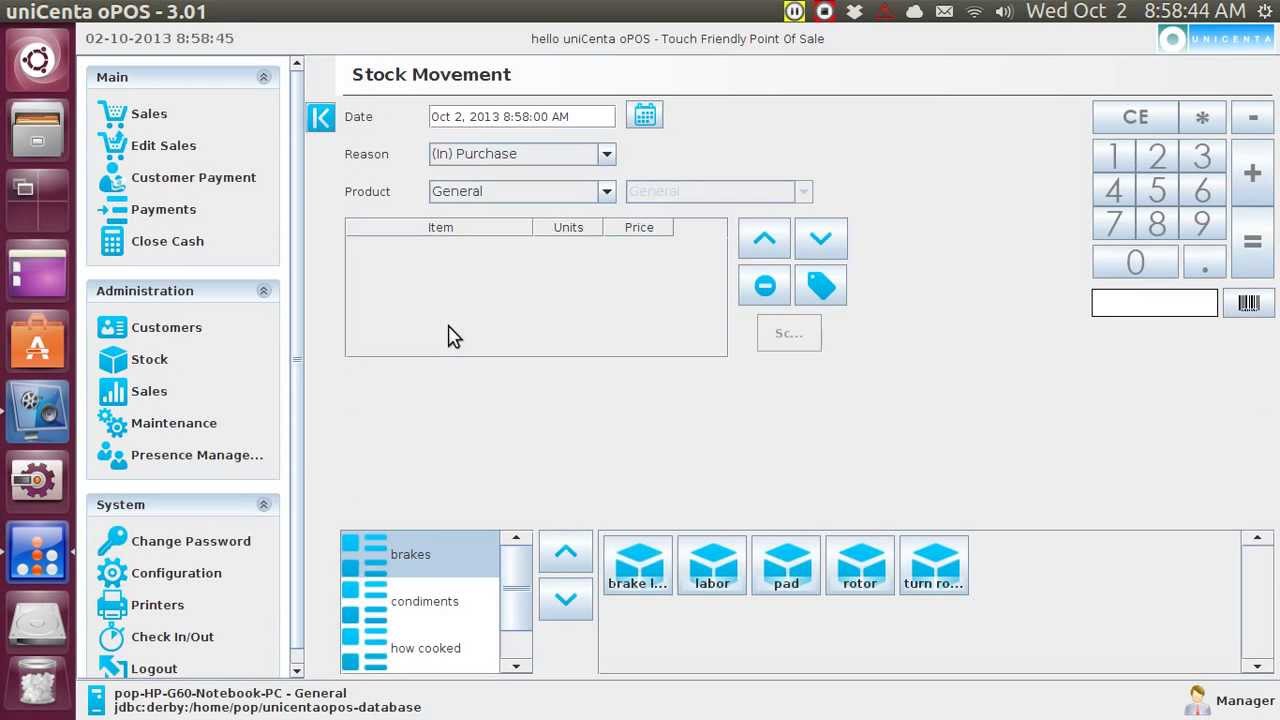This screenshot has width=1280, height=720.
Task: Click the Logout icon
Action: tap(113, 668)
